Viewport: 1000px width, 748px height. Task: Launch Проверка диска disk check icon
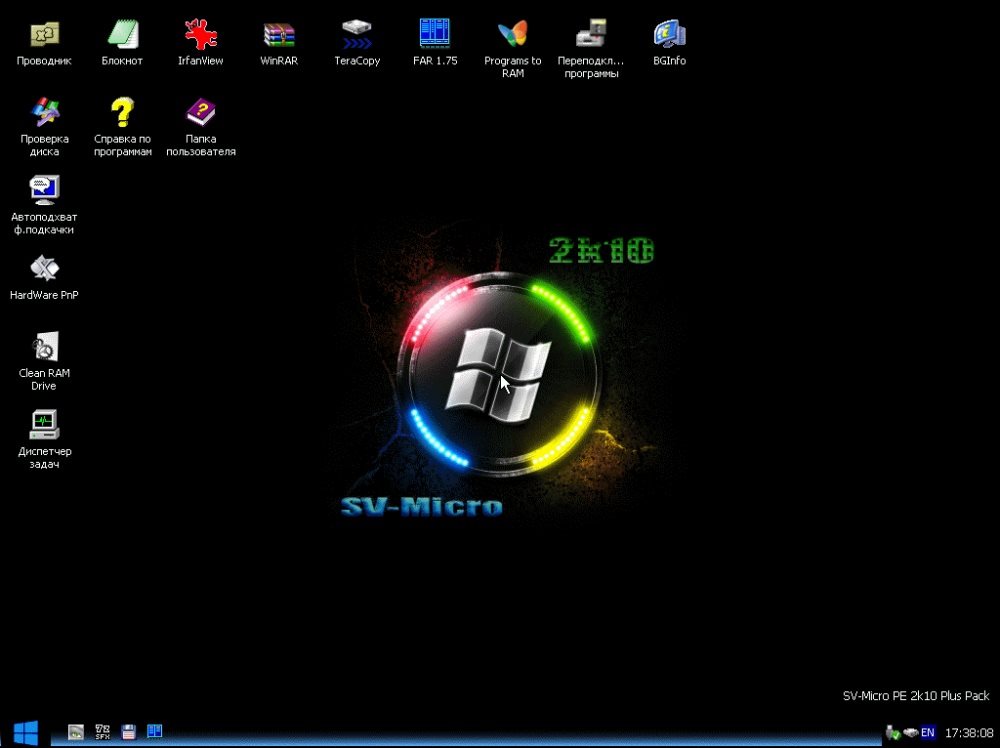pos(44,112)
